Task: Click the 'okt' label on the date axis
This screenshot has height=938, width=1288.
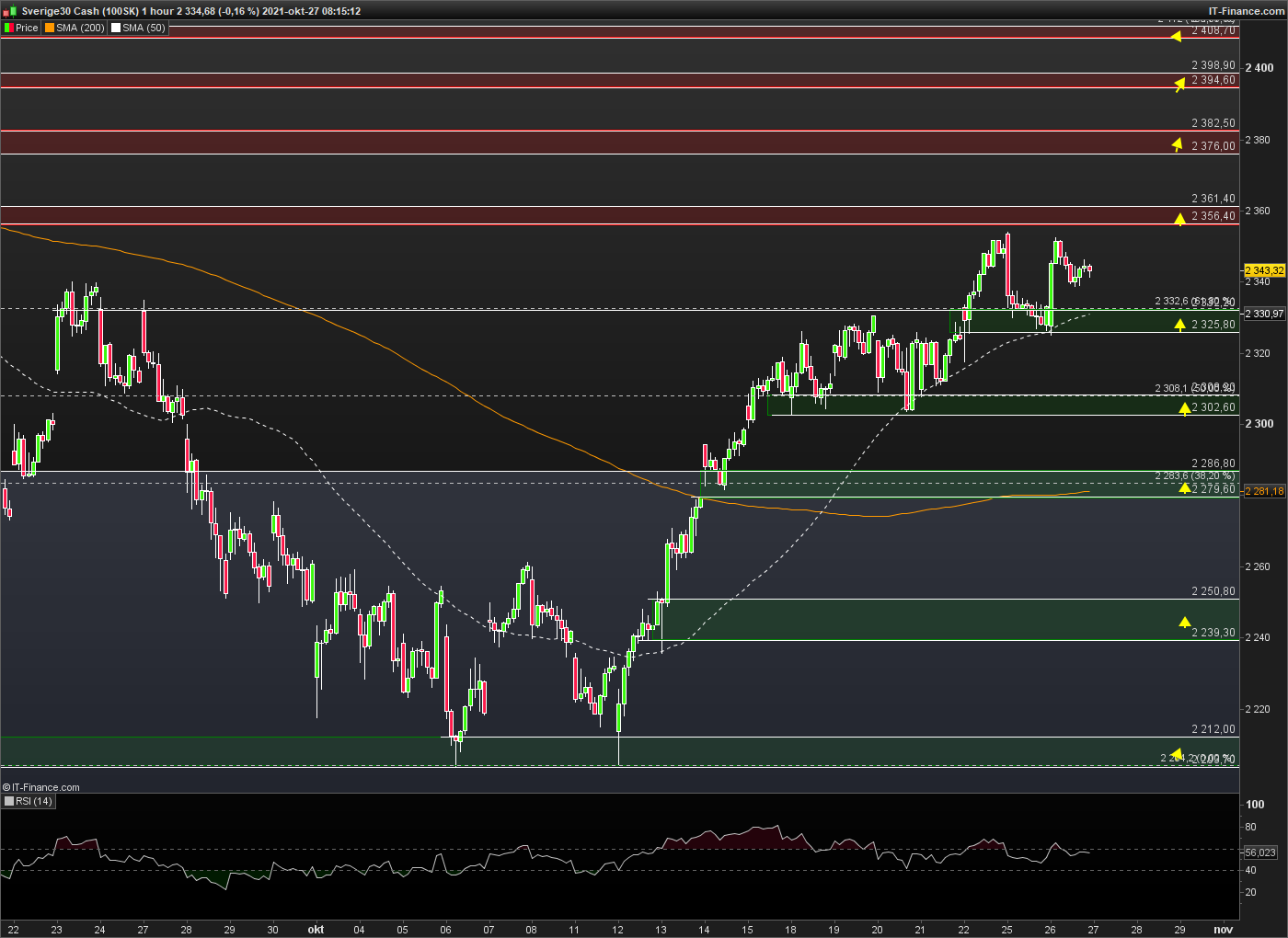Action: tap(316, 929)
